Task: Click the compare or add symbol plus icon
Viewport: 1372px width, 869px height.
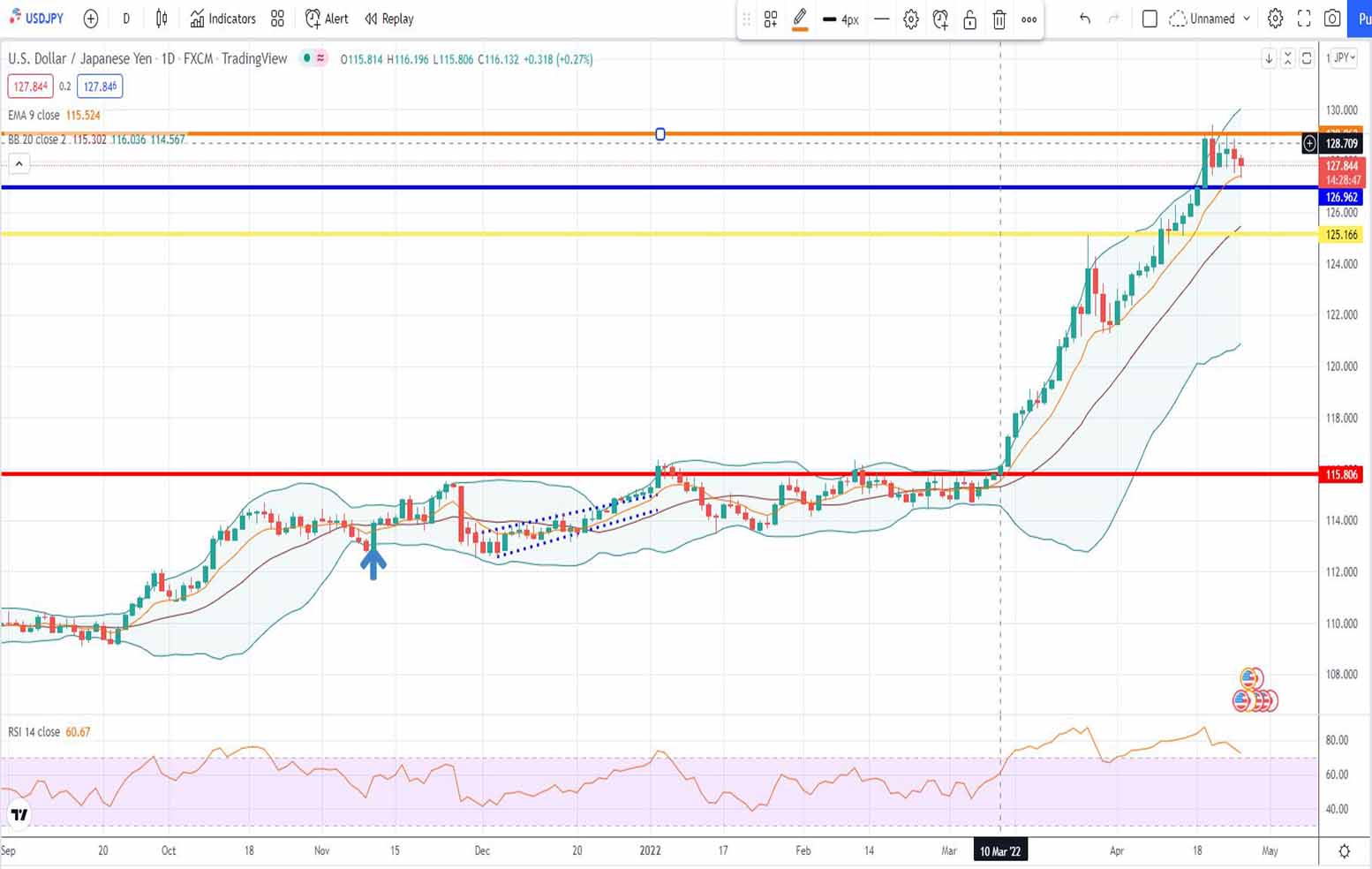Action: coord(91,19)
